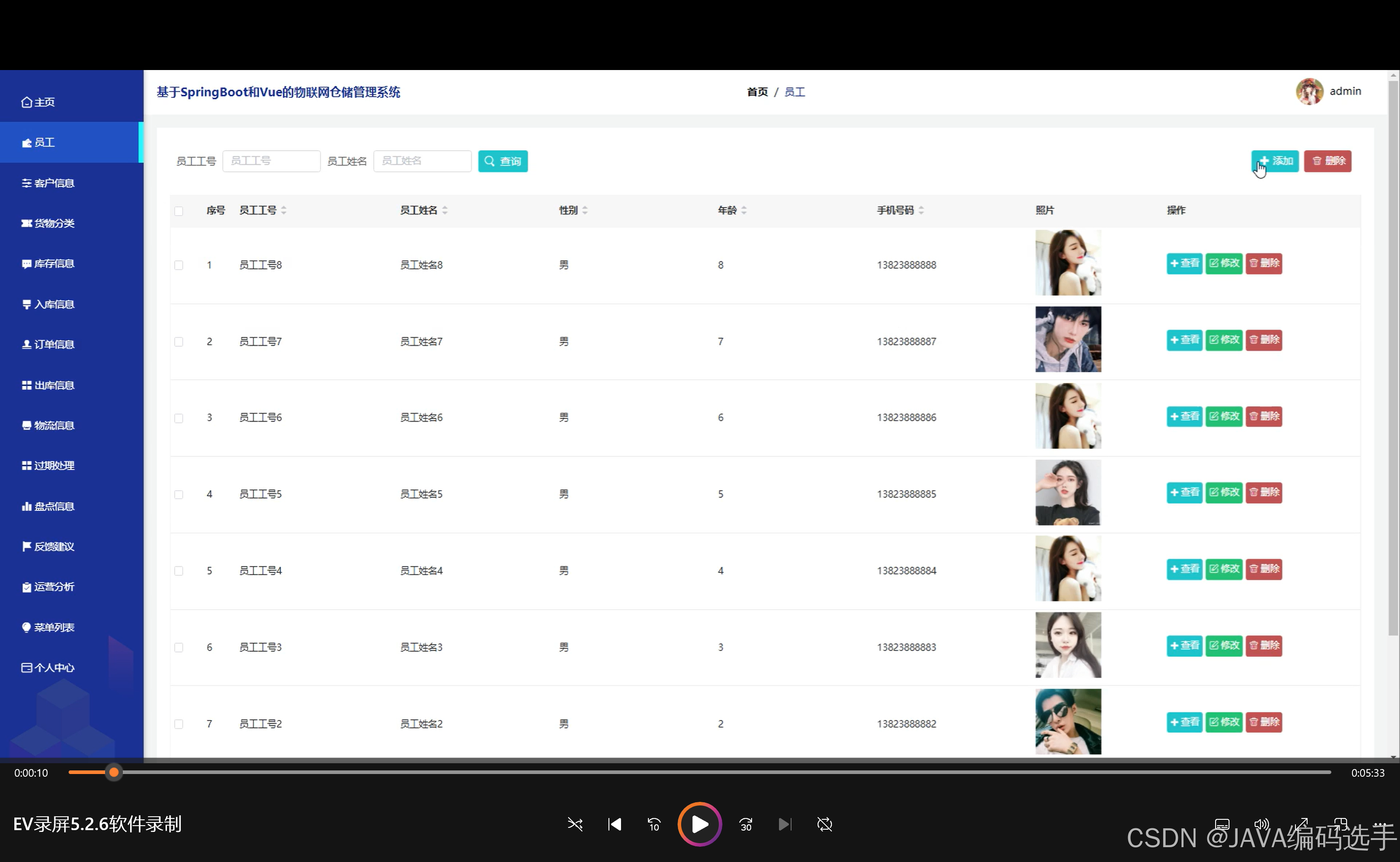1400x862 pixels.
Task: Click 修改 for 员工工号8
Action: tap(1224, 264)
